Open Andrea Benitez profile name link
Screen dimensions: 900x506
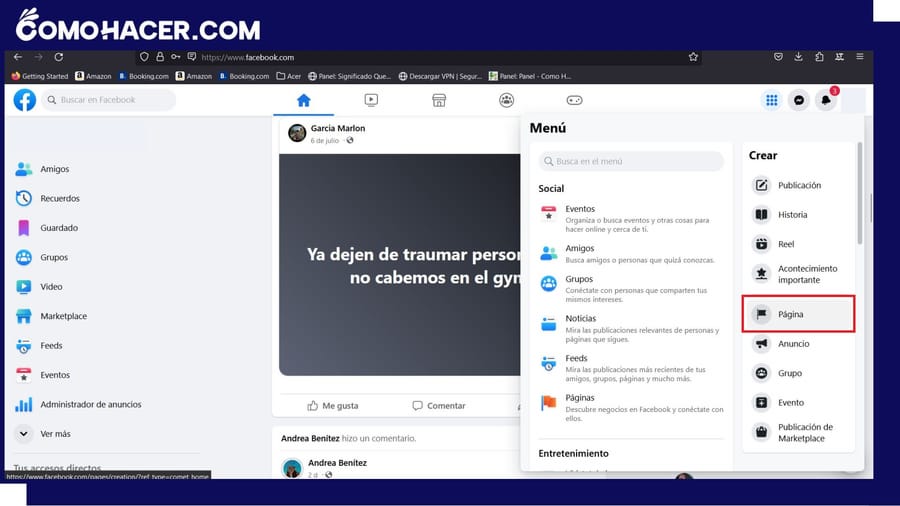337,462
